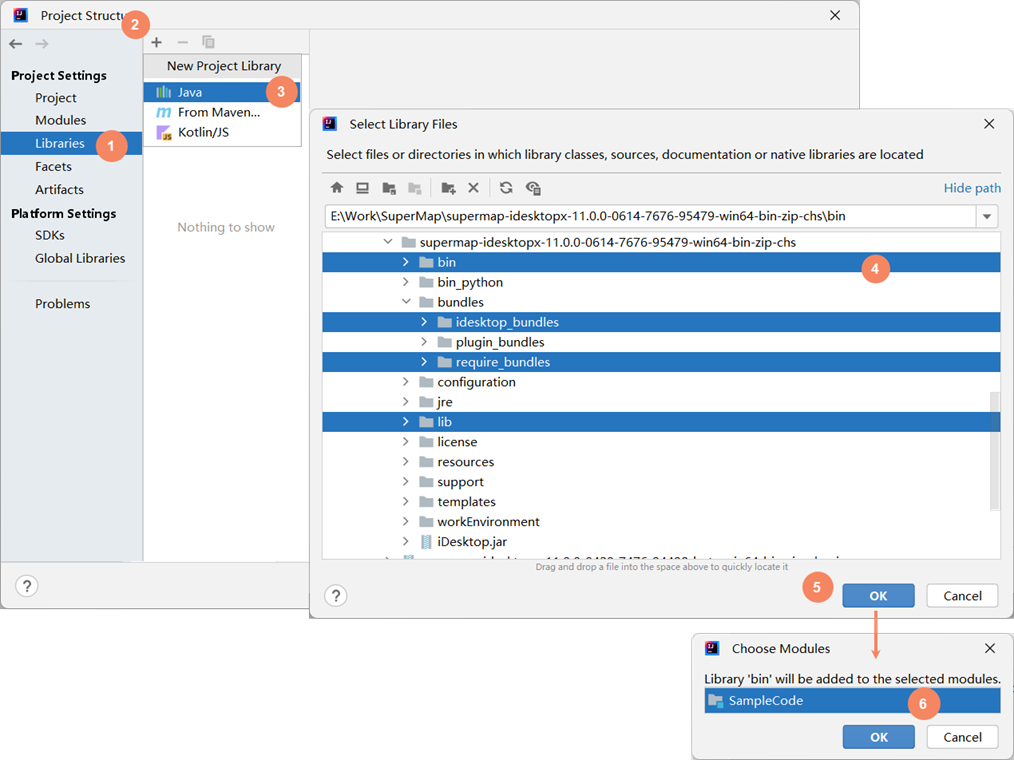The width and height of the screenshot is (1014, 760).
Task: Select Java in New Project Library menu
Action: tap(190, 92)
